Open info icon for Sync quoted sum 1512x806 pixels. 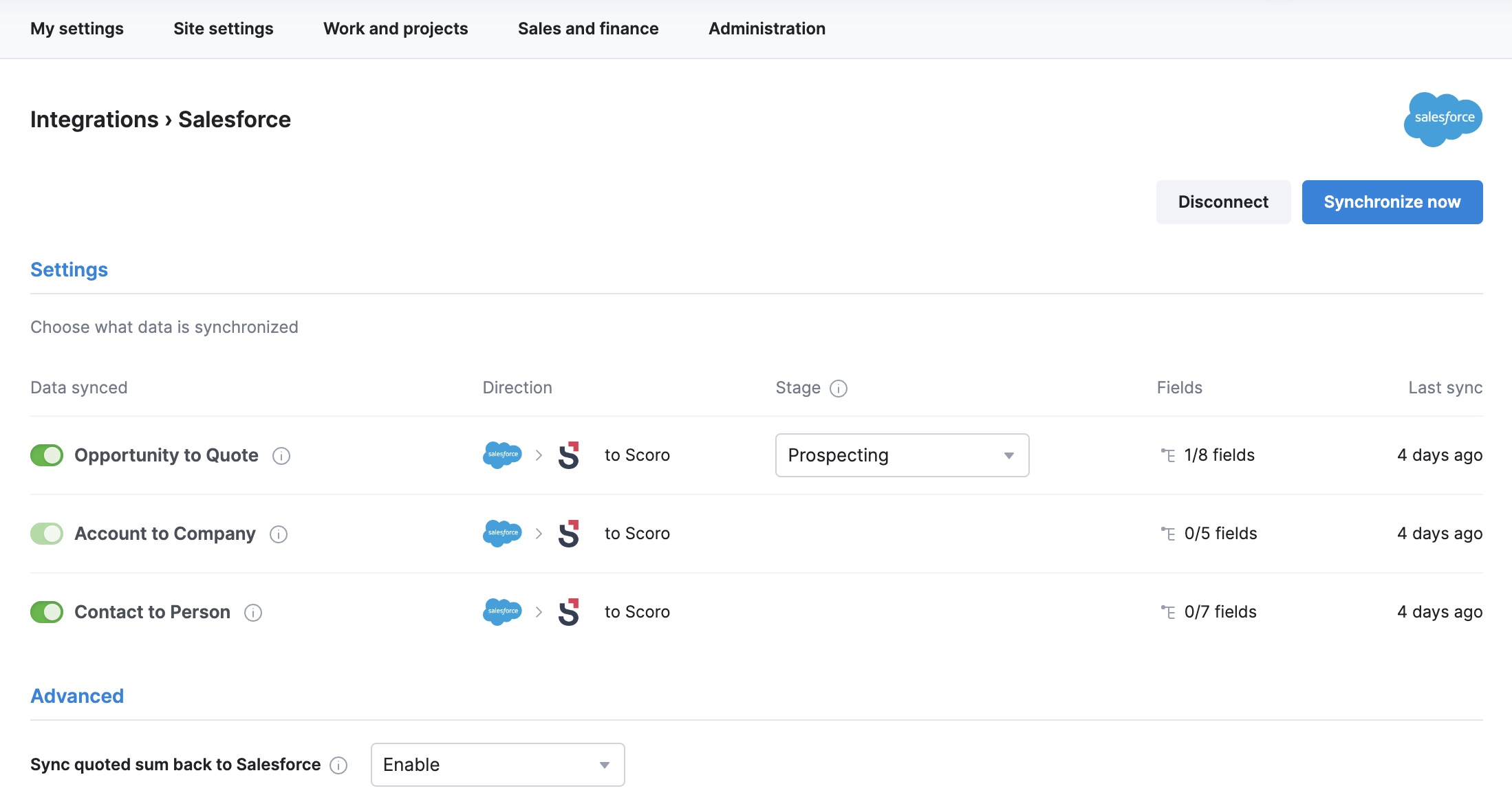[338, 765]
